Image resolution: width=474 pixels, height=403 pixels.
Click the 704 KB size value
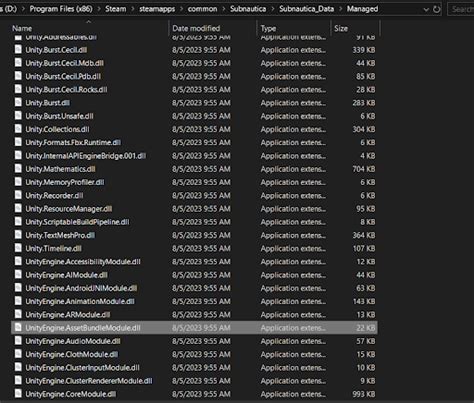(x=364, y=169)
